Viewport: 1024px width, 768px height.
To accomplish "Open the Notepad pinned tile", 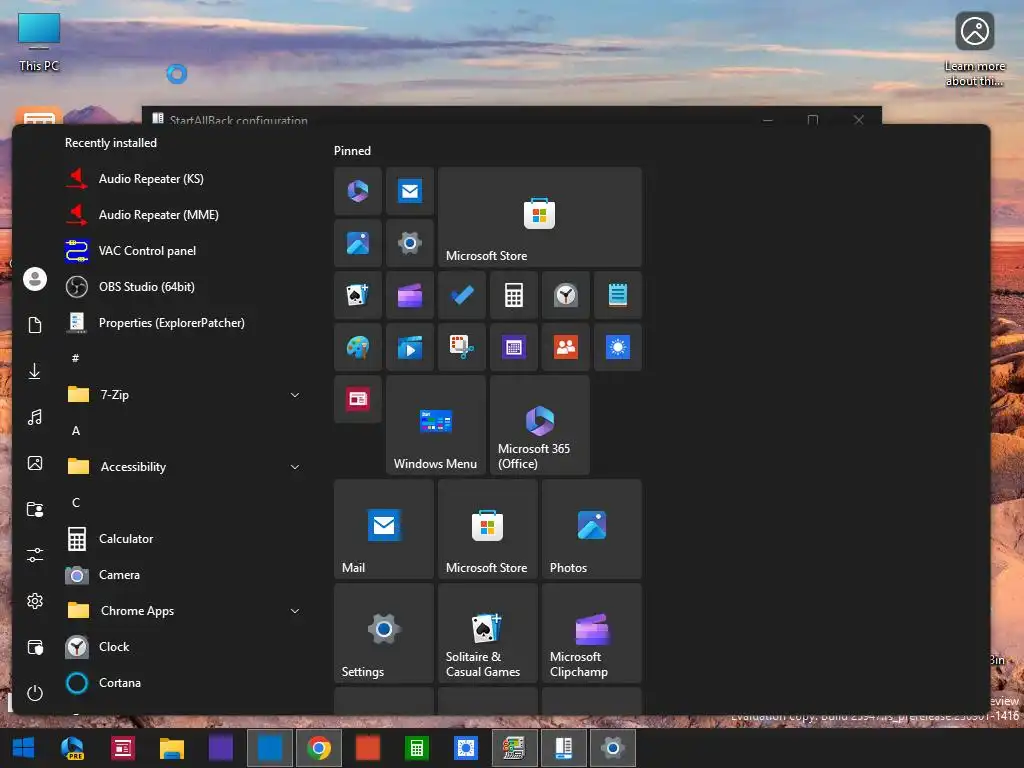I will pyautogui.click(x=618, y=295).
